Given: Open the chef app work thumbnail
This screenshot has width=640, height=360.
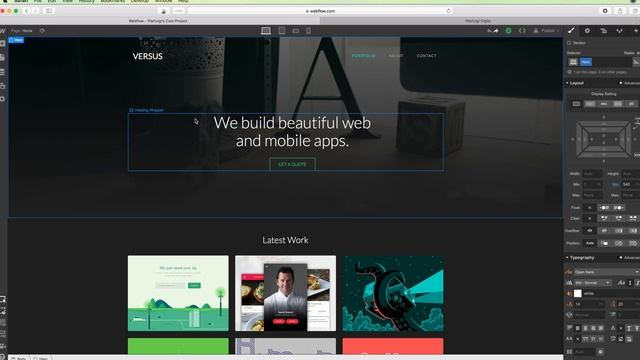Looking at the screenshot, I should 285,293.
